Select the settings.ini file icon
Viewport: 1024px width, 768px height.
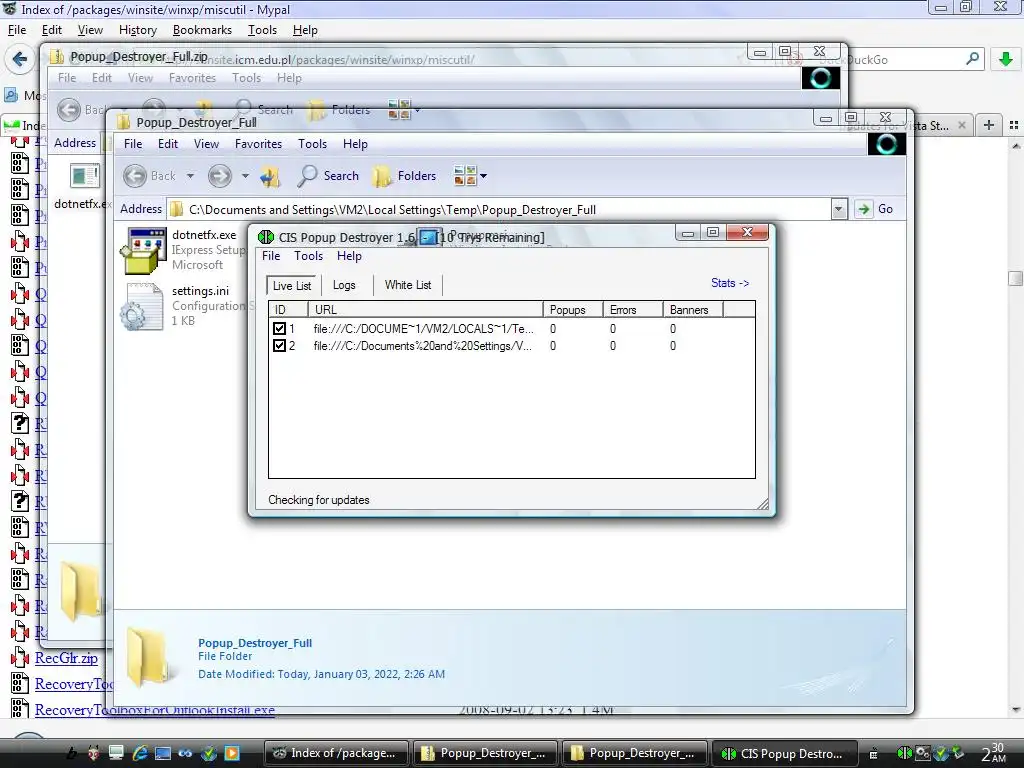click(x=142, y=306)
